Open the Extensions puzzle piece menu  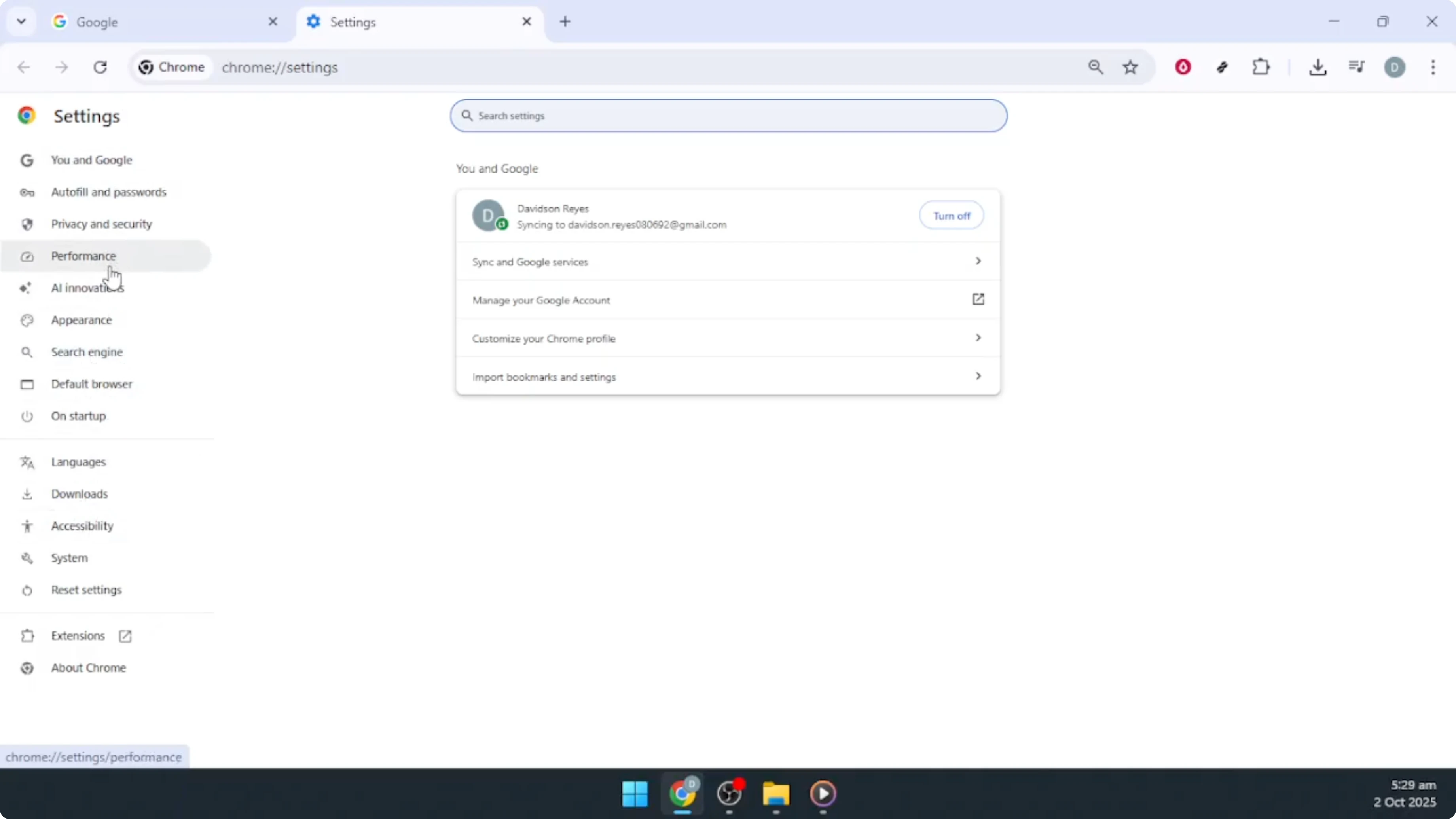pos(1262,67)
